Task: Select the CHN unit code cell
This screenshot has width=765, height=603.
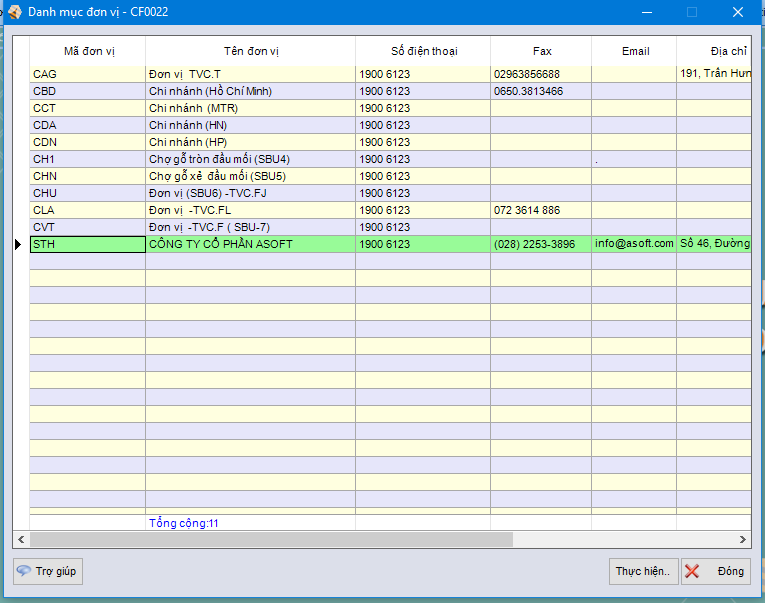Action: pyautogui.click(x=88, y=176)
